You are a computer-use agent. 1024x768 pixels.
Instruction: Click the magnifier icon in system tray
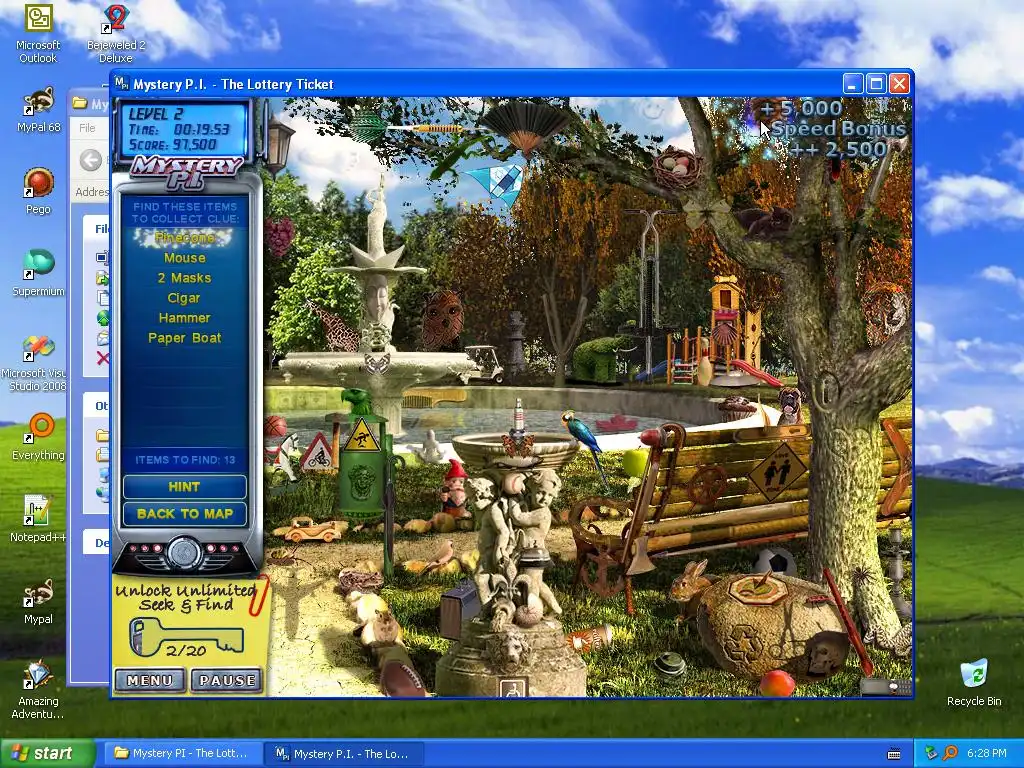click(950, 753)
